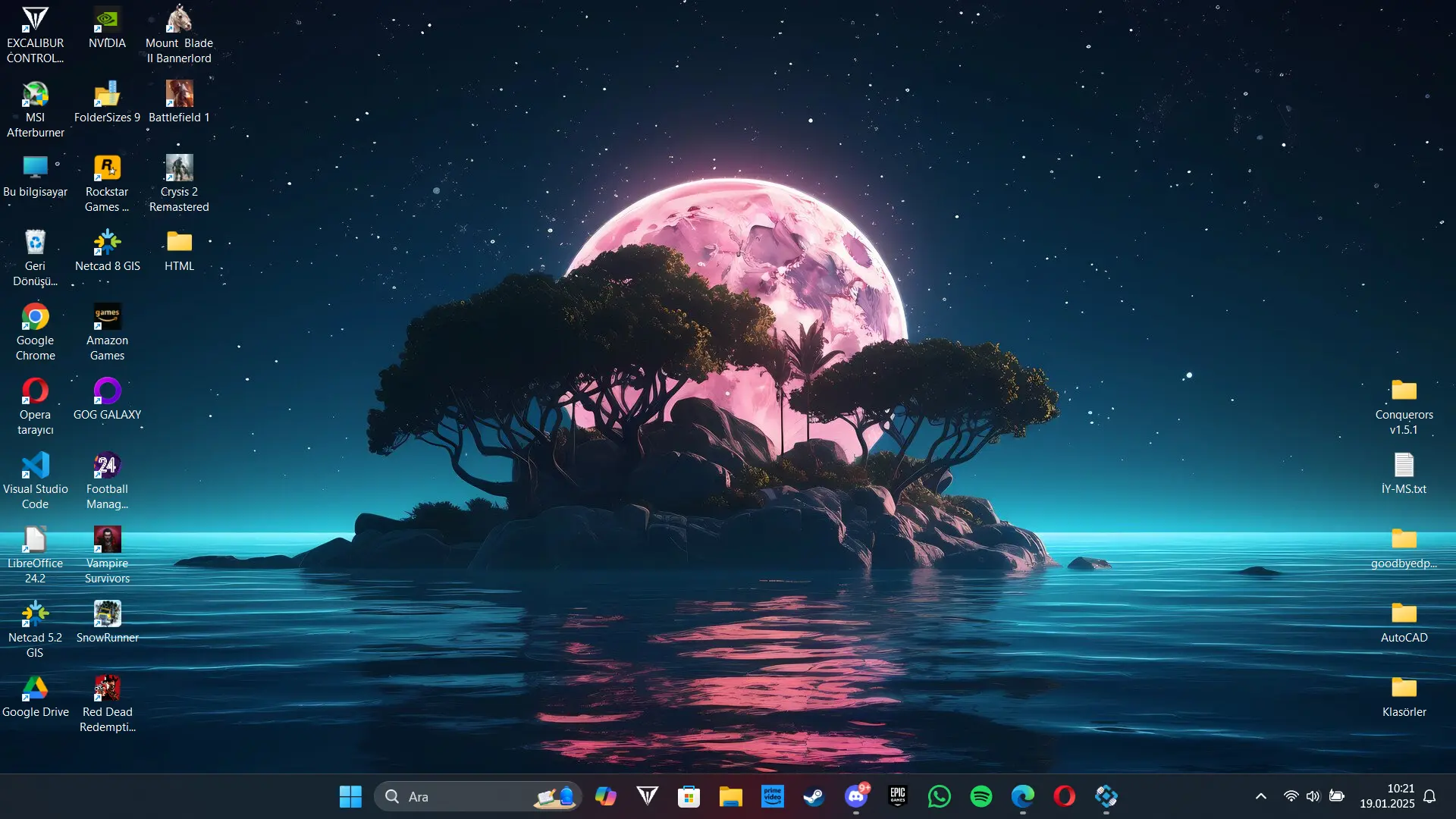Open WhatsApp from the taskbar

click(940, 796)
